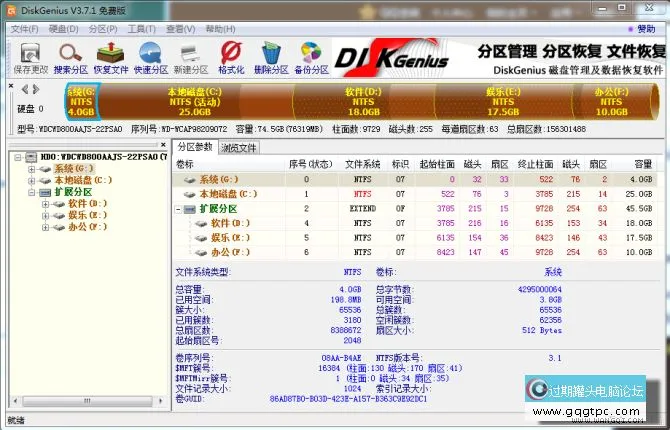Click tree panel scrollbar right arrow

click(160, 401)
